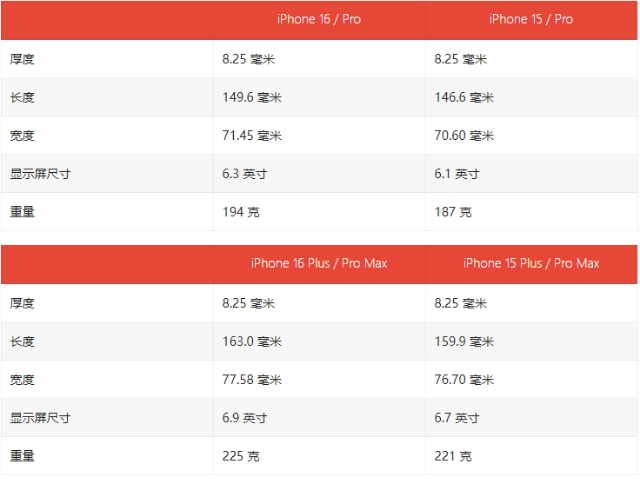640x480 pixels.
Task: Click the 77.58 毫米 width cell
Action: (252, 379)
